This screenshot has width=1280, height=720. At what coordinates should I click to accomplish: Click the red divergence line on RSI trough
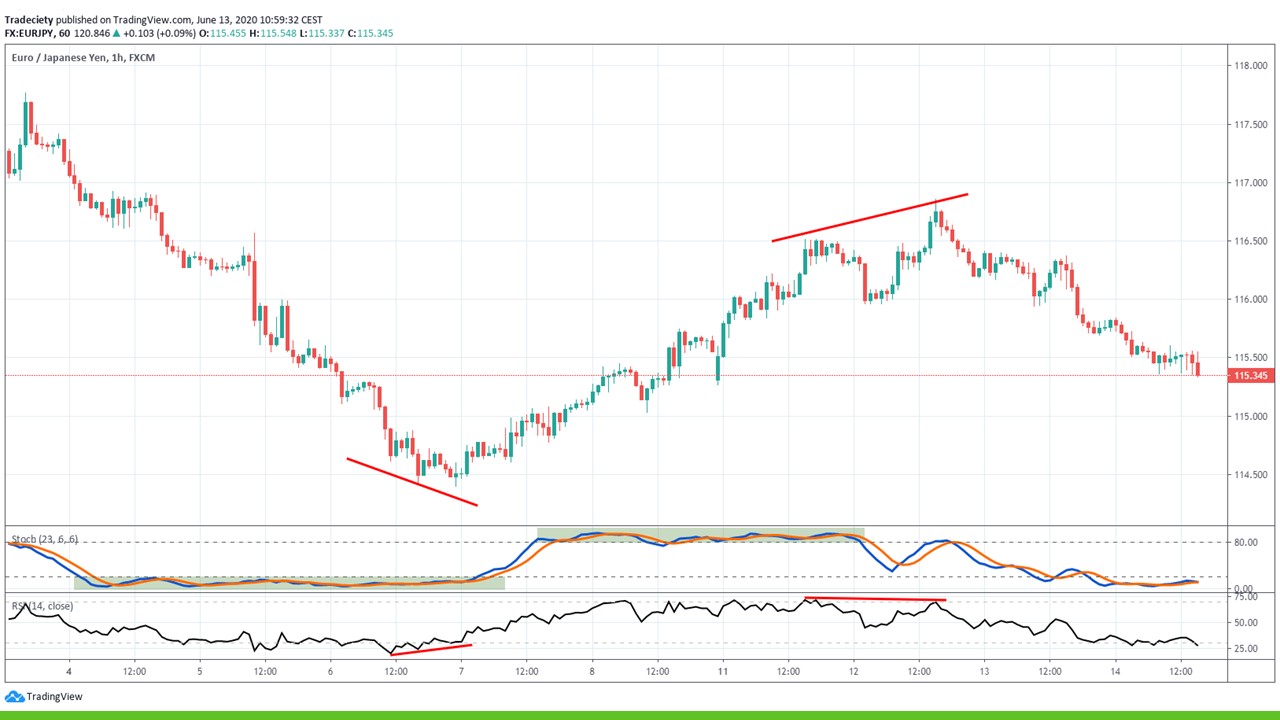click(431, 650)
